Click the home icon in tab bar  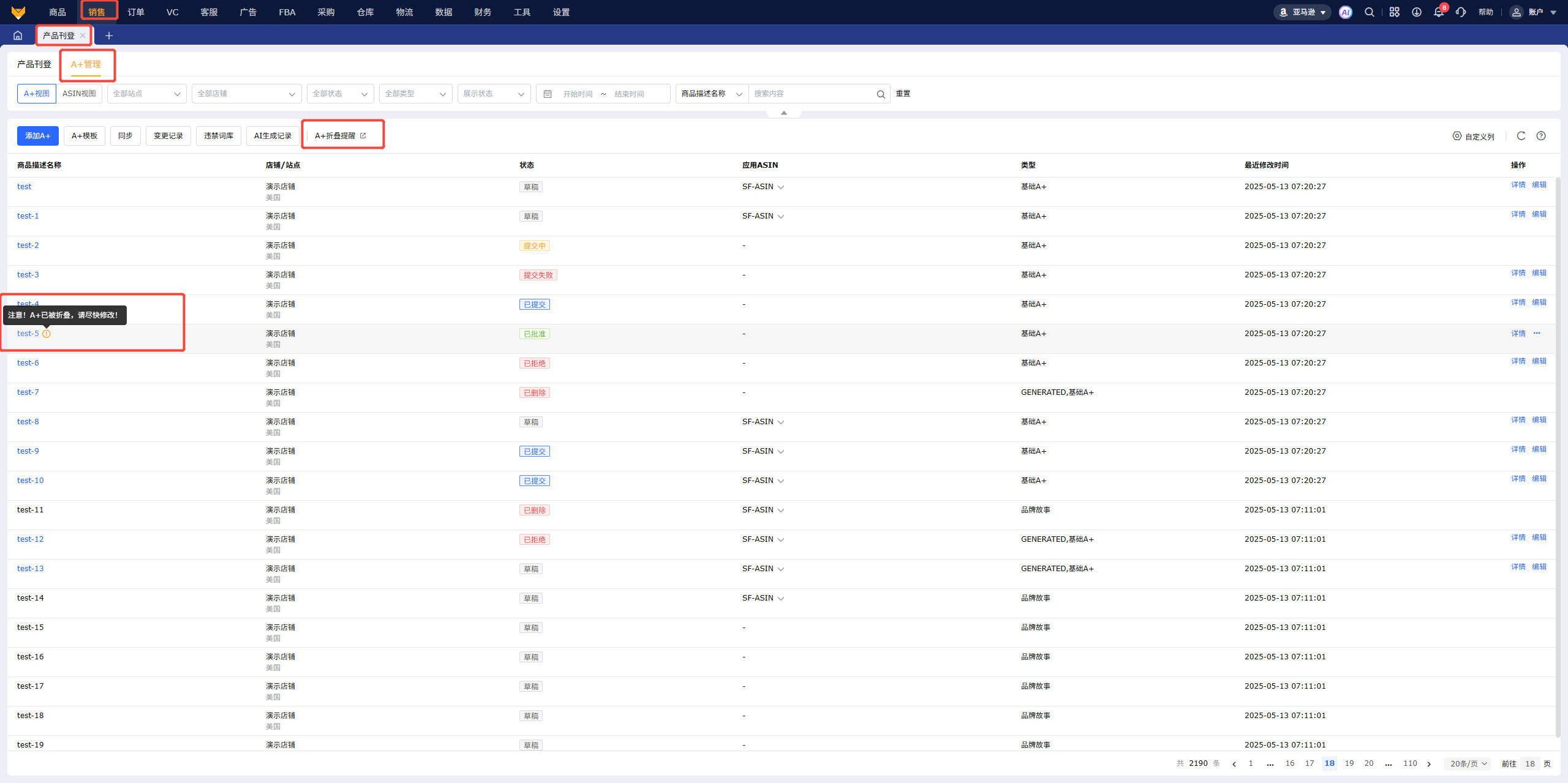click(18, 36)
